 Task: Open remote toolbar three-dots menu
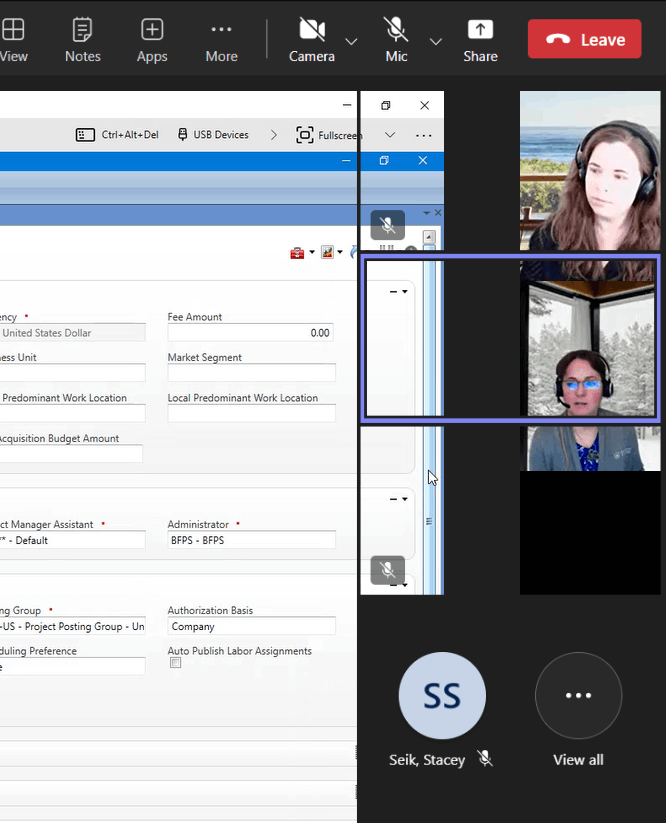423,135
